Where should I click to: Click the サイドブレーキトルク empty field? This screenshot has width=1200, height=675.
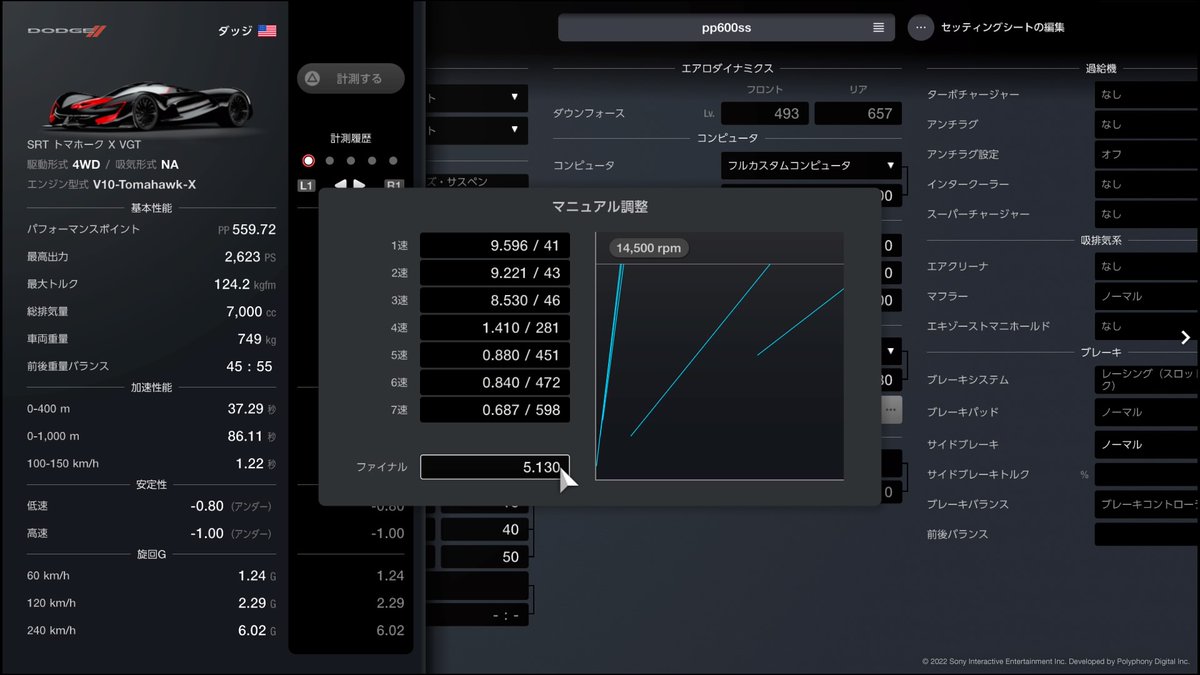[1147, 474]
